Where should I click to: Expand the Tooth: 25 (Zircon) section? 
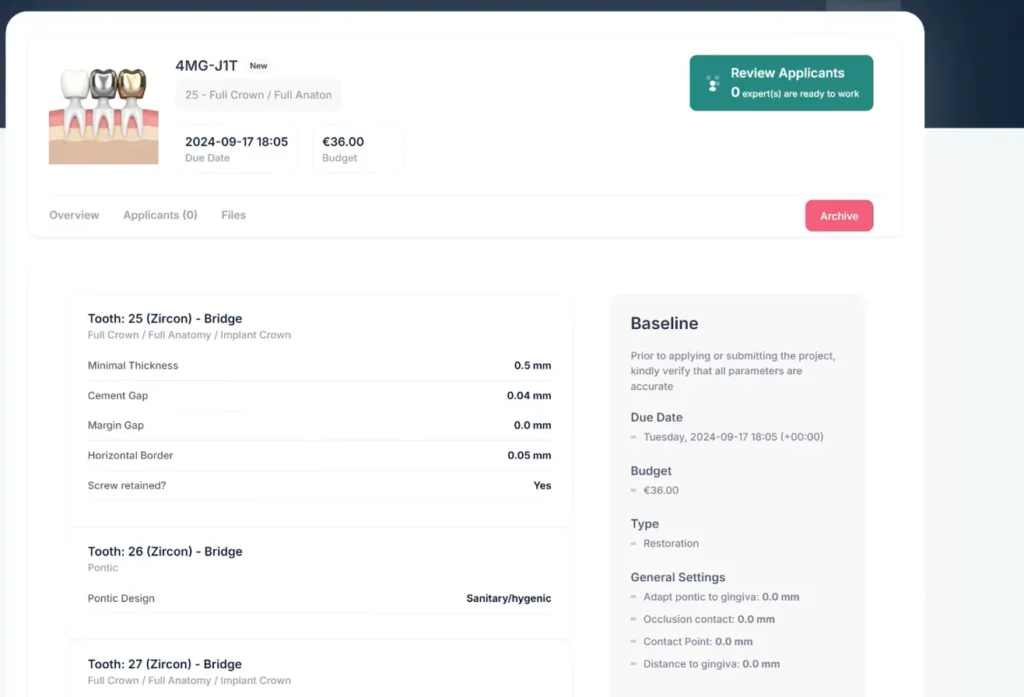tap(163, 318)
